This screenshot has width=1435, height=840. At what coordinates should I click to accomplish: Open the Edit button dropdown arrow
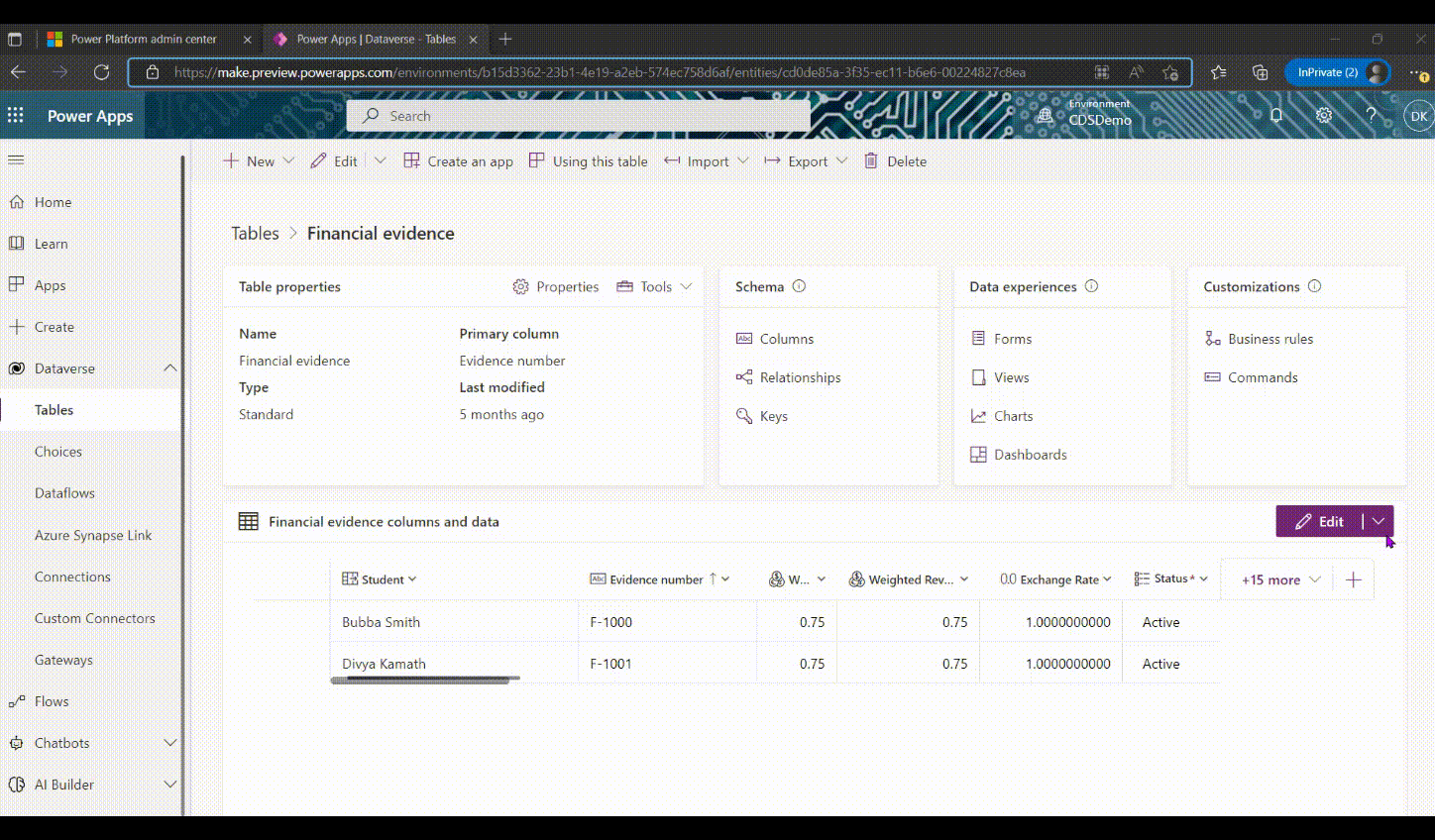pos(1379,521)
